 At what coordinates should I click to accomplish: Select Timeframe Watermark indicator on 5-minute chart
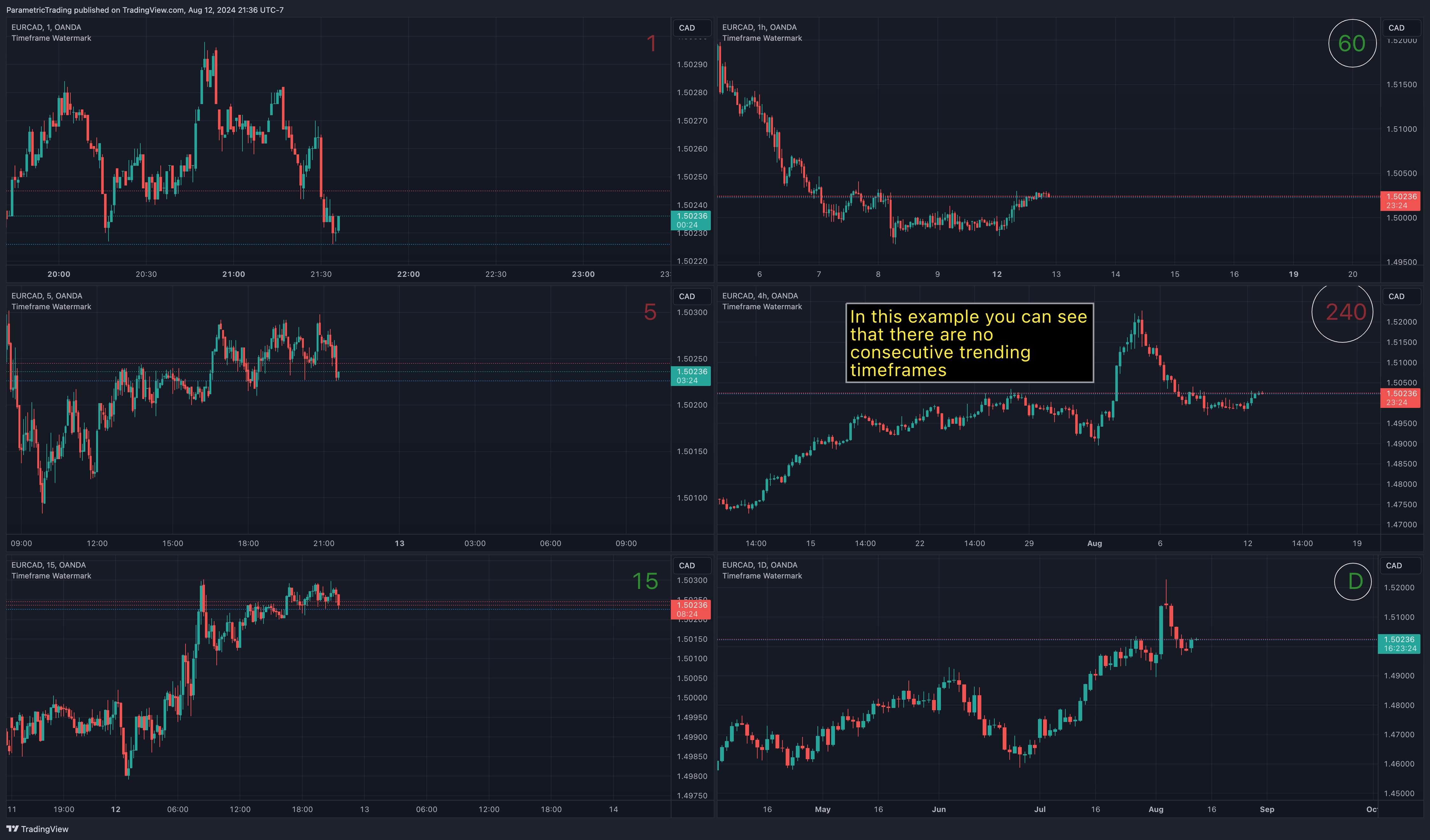coord(52,306)
